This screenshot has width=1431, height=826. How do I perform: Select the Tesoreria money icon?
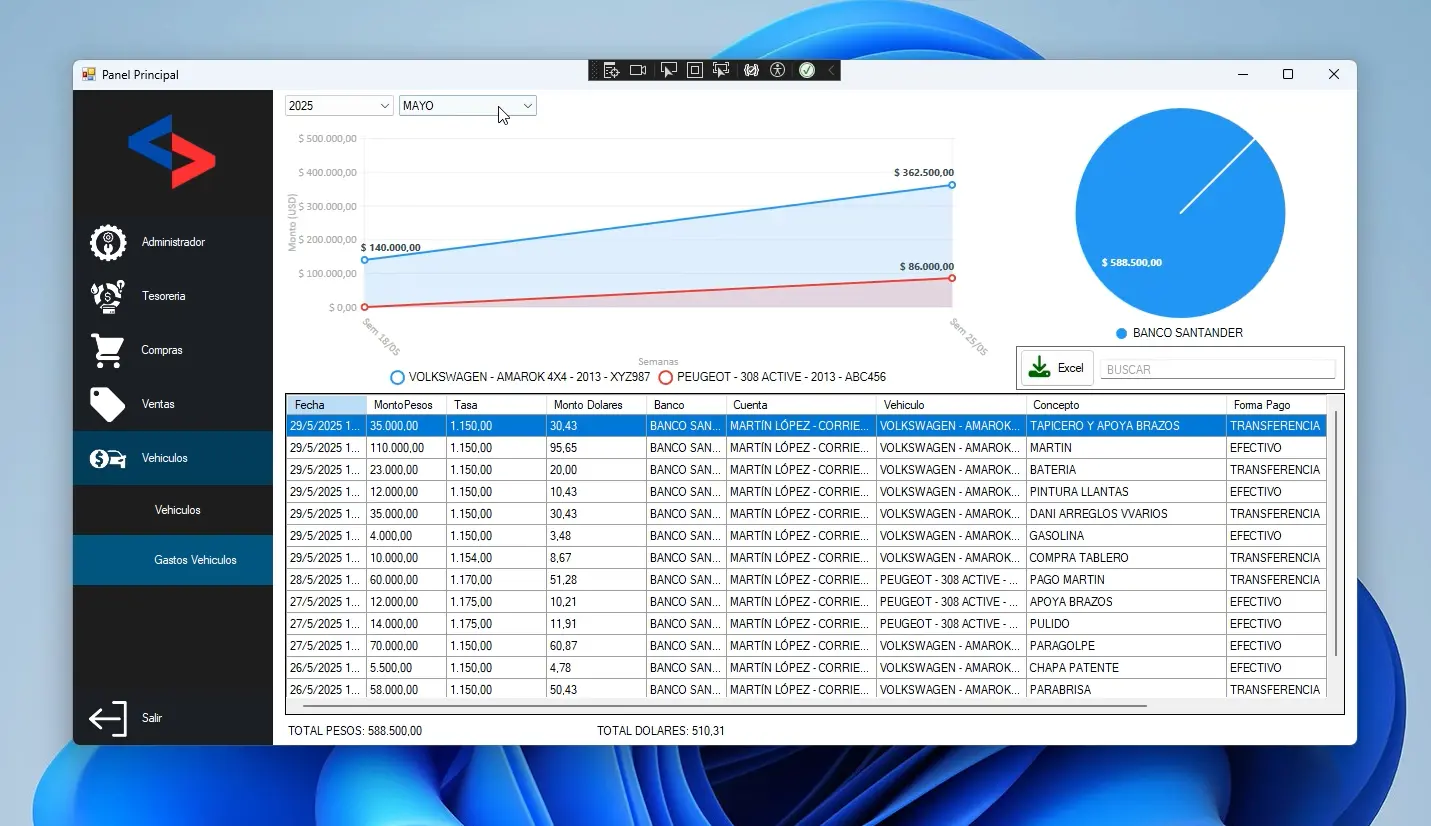(107, 296)
